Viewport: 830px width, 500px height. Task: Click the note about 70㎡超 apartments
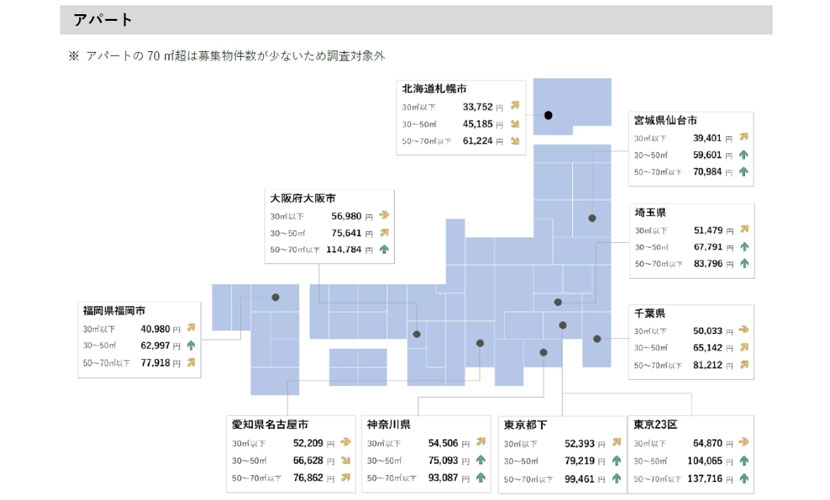point(227,56)
